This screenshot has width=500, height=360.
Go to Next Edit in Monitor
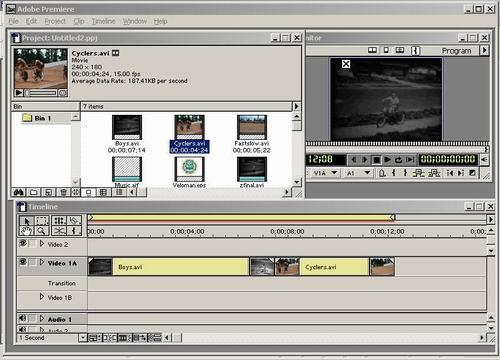click(461, 173)
